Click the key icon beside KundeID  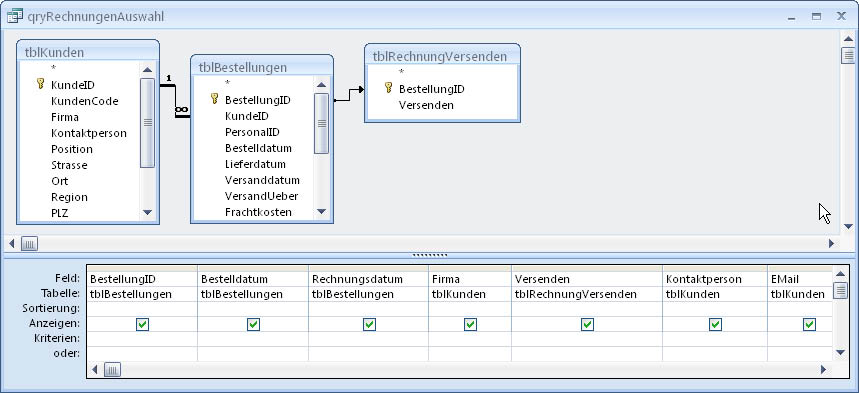pyautogui.click(x=40, y=84)
